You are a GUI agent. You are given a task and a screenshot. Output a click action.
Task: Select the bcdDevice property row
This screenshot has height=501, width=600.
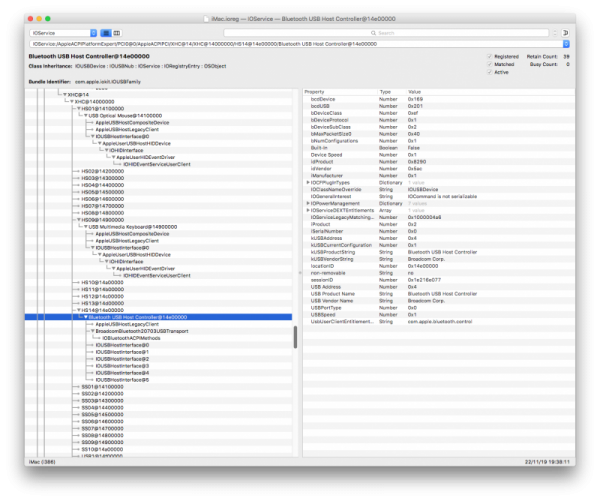coord(439,99)
